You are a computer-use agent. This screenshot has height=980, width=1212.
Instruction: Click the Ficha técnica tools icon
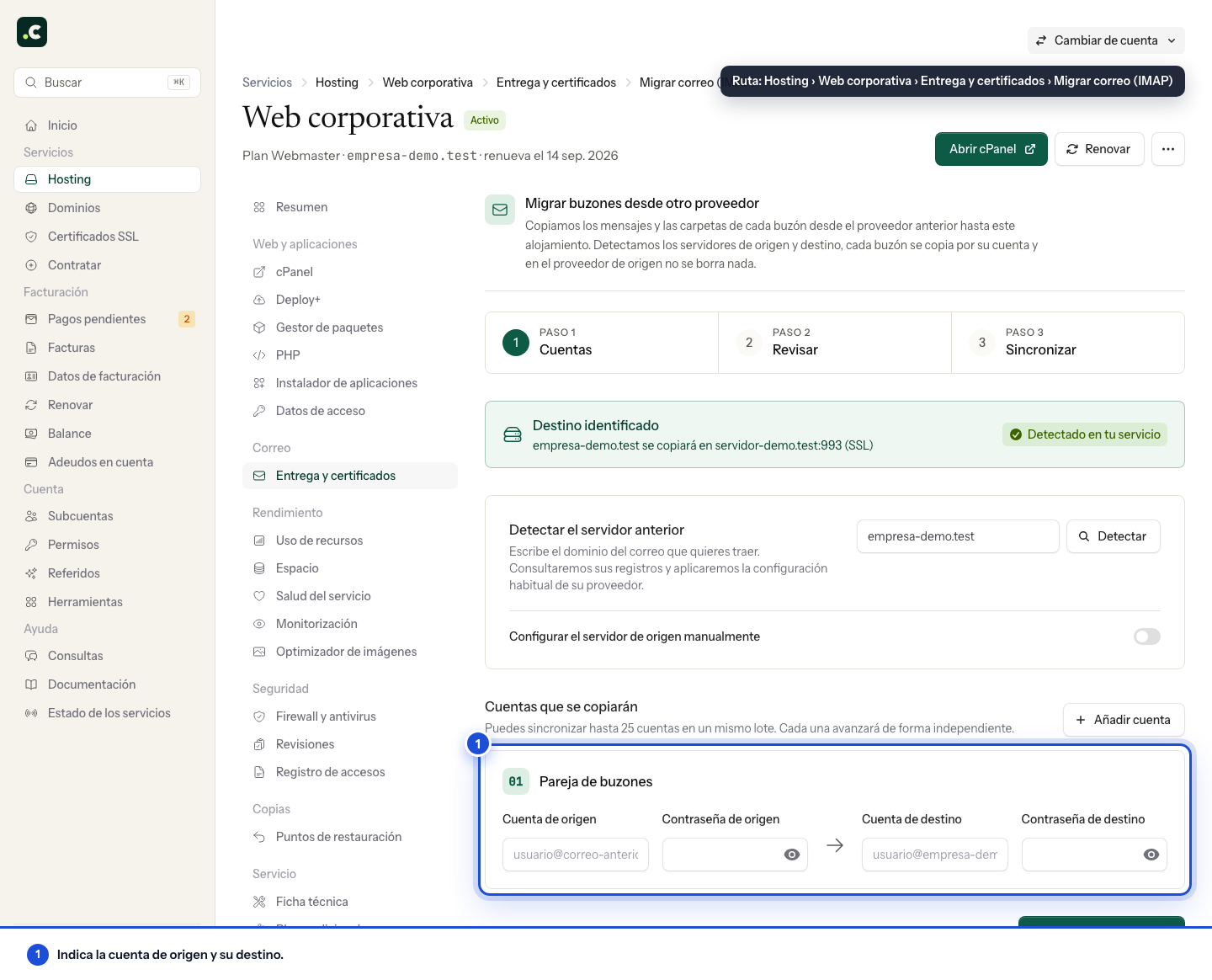pos(259,902)
